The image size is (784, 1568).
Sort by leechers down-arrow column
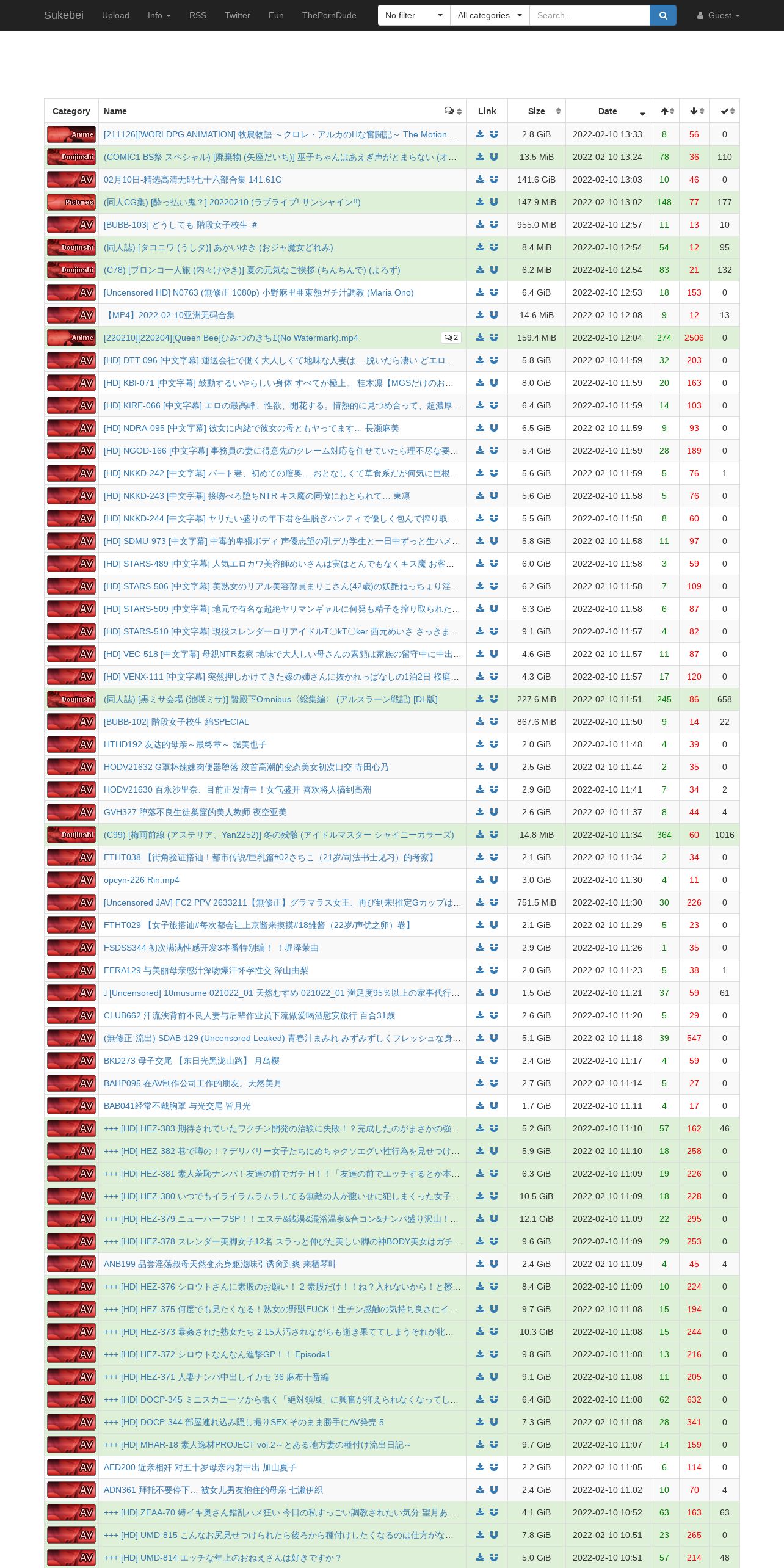pyautogui.click(x=695, y=111)
